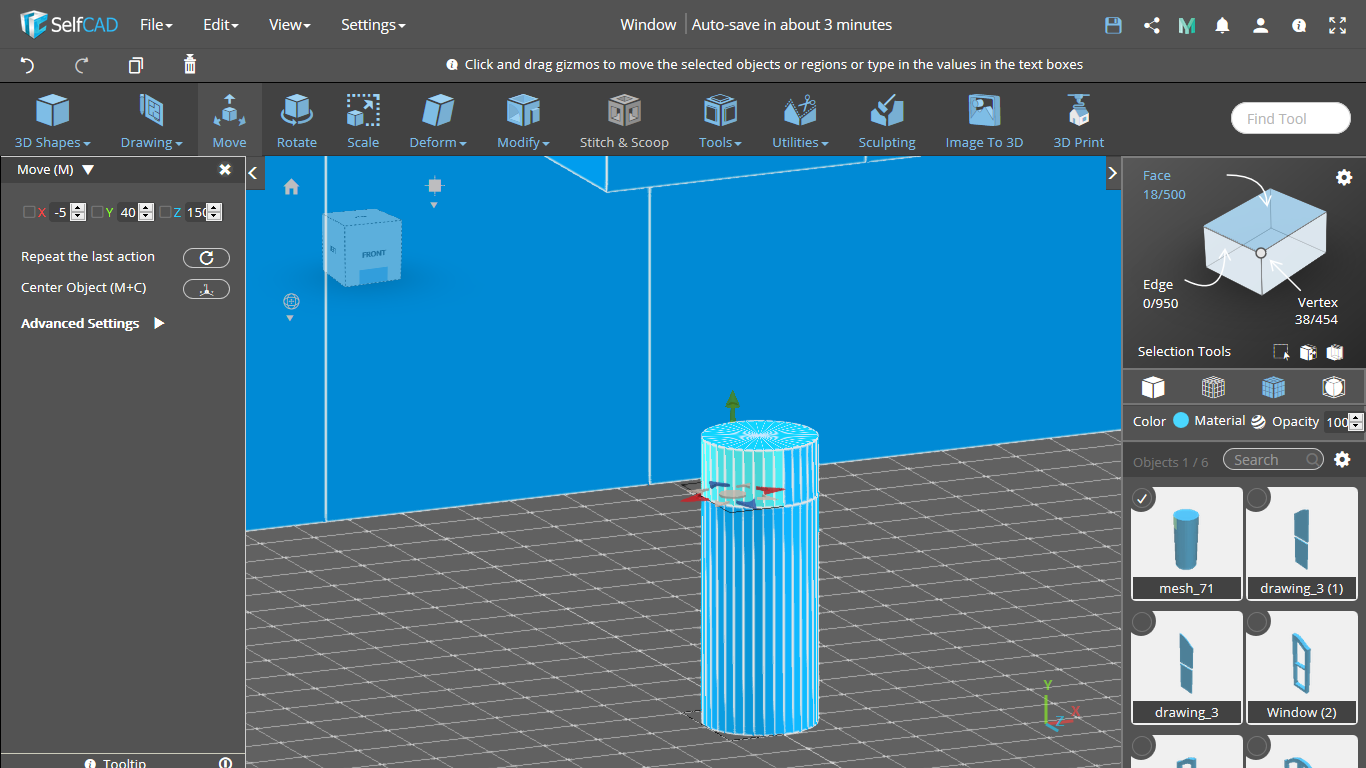Open the Image To 3D tool
The image size is (1366, 768).
984,120
